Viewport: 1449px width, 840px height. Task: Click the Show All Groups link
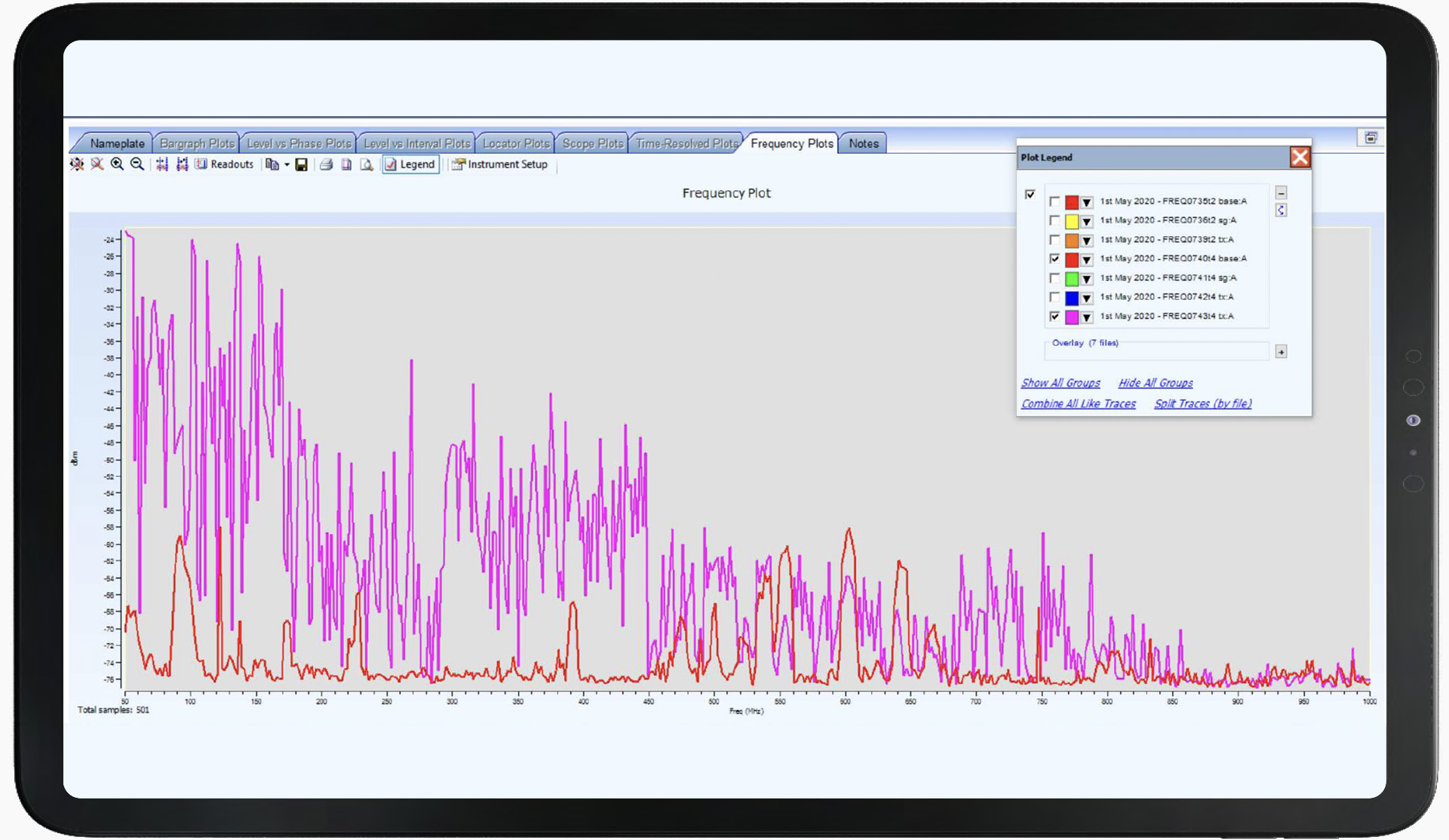pyautogui.click(x=1061, y=383)
